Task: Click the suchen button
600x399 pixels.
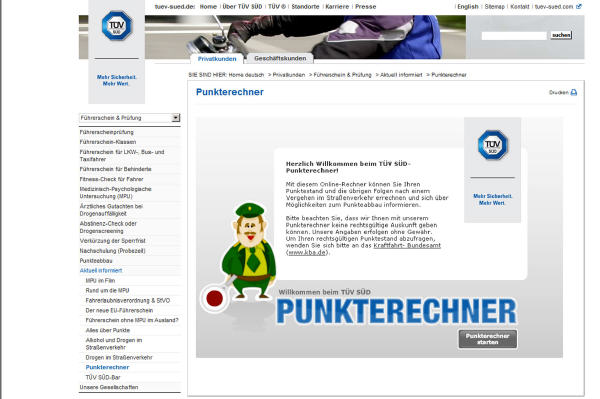Action: coord(561,35)
